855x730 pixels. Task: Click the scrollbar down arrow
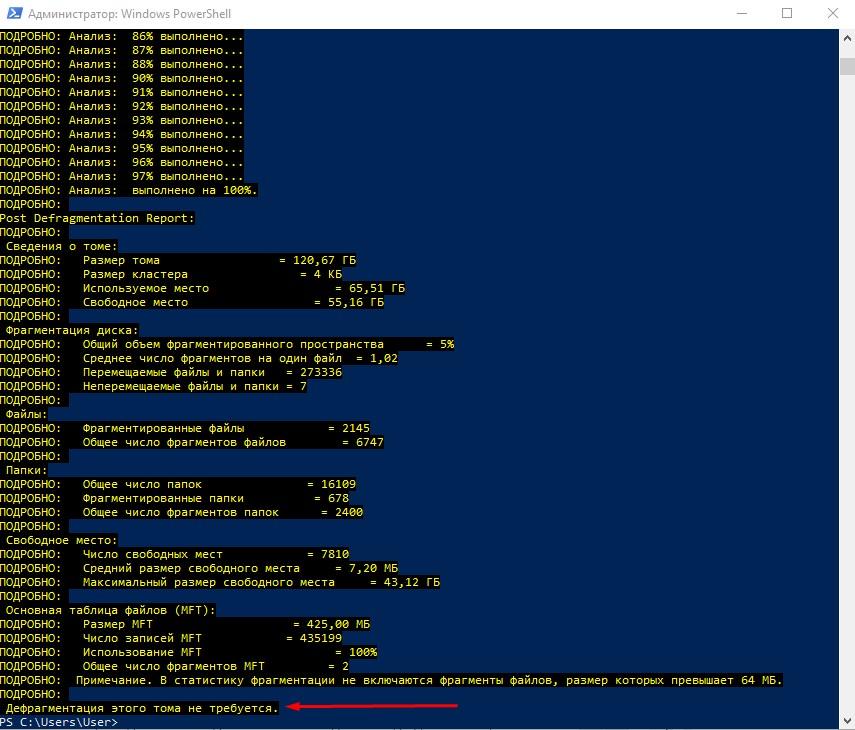coord(847,720)
